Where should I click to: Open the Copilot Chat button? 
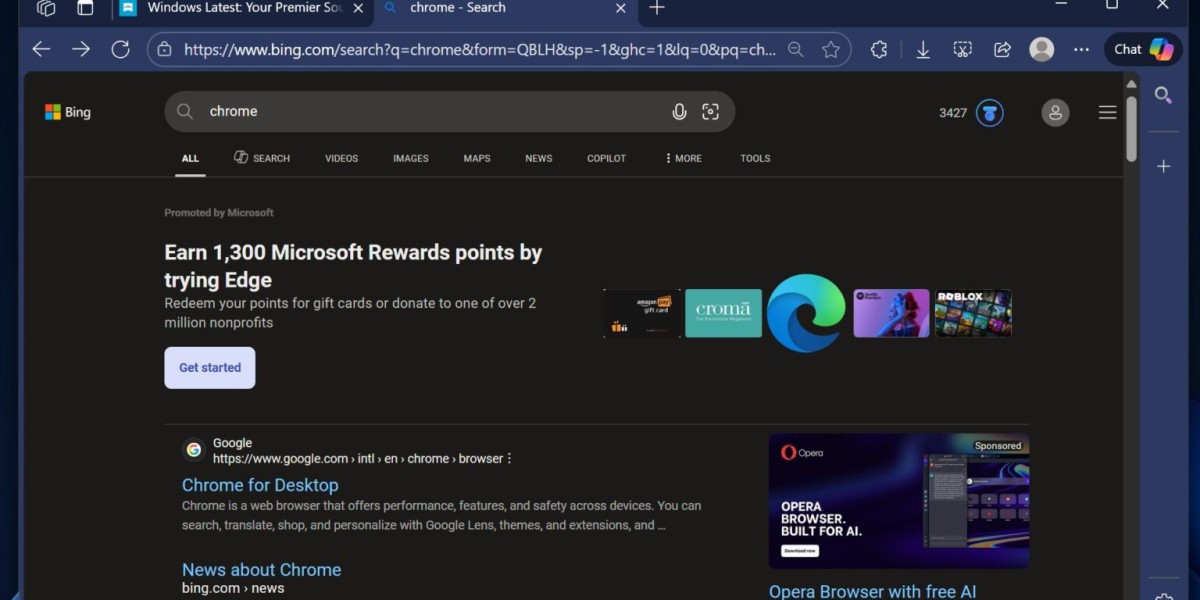pyautogui.click(x=1143, y=49)
